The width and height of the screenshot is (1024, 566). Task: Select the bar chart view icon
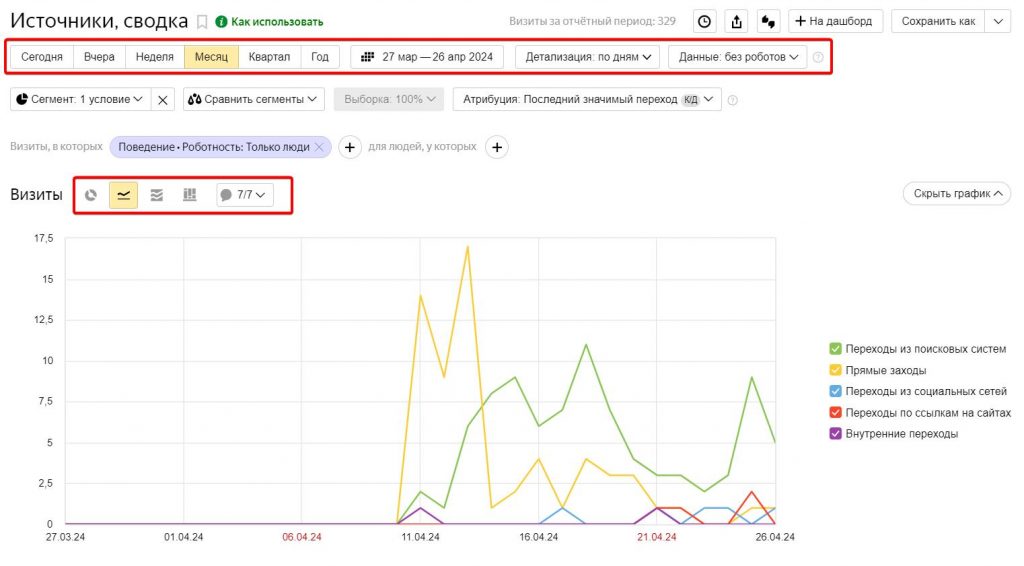click(x=190, y=195)
